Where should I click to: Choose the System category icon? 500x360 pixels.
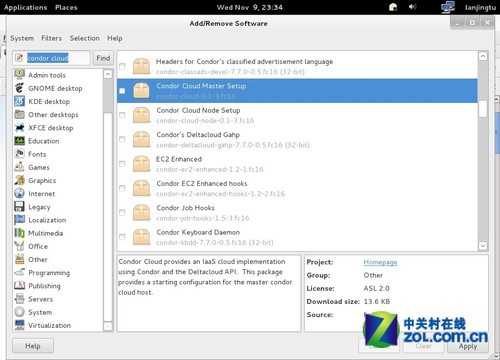pos(19,312)
